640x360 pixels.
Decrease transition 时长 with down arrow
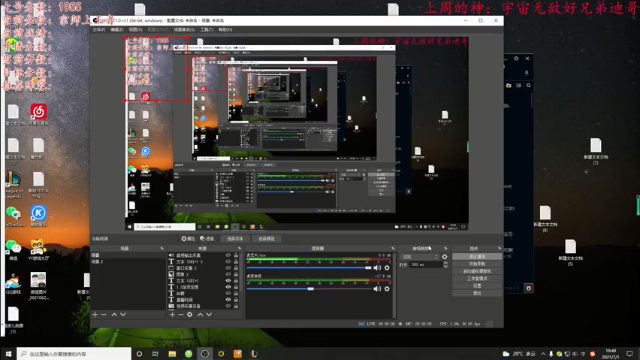[445, 267]
